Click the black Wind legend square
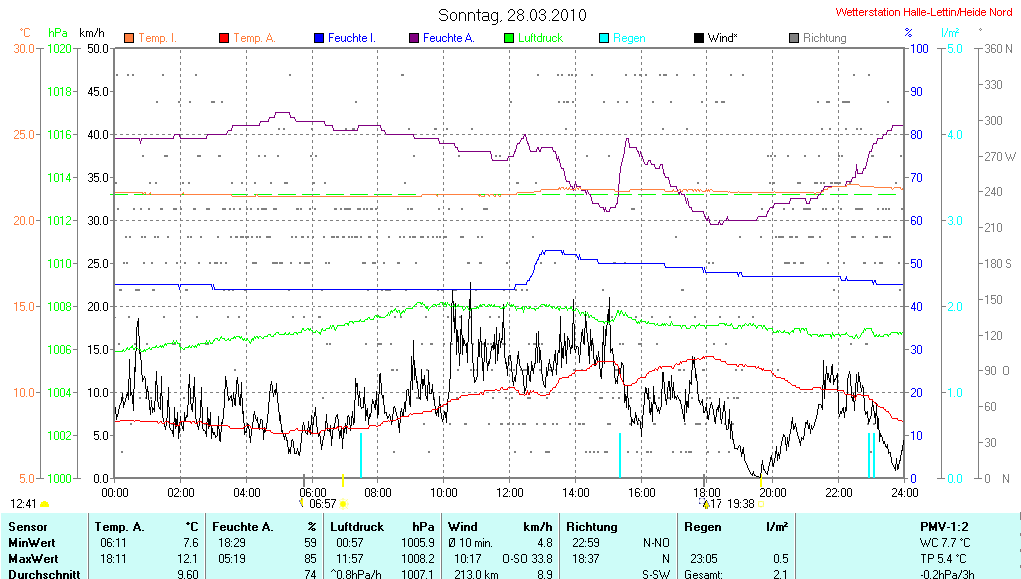 (x=698, y=38)
